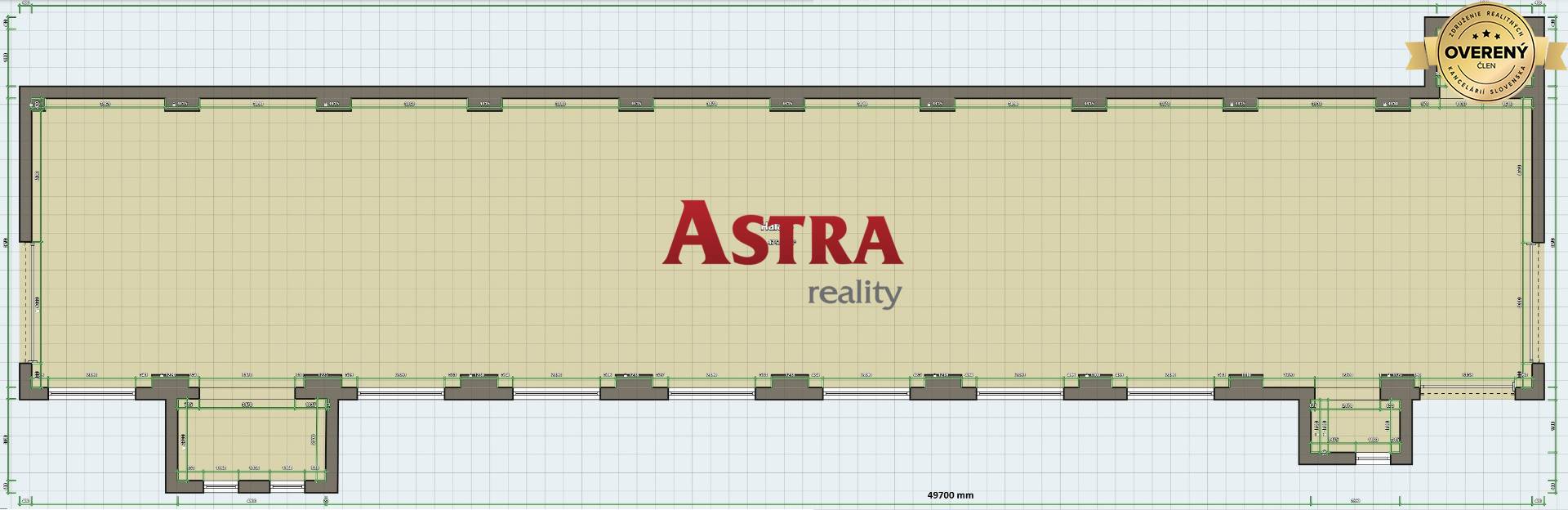1568x510 pixels.
Task: Click the ASTRA reality logo watermark
Action: click(x=782, y=245)
